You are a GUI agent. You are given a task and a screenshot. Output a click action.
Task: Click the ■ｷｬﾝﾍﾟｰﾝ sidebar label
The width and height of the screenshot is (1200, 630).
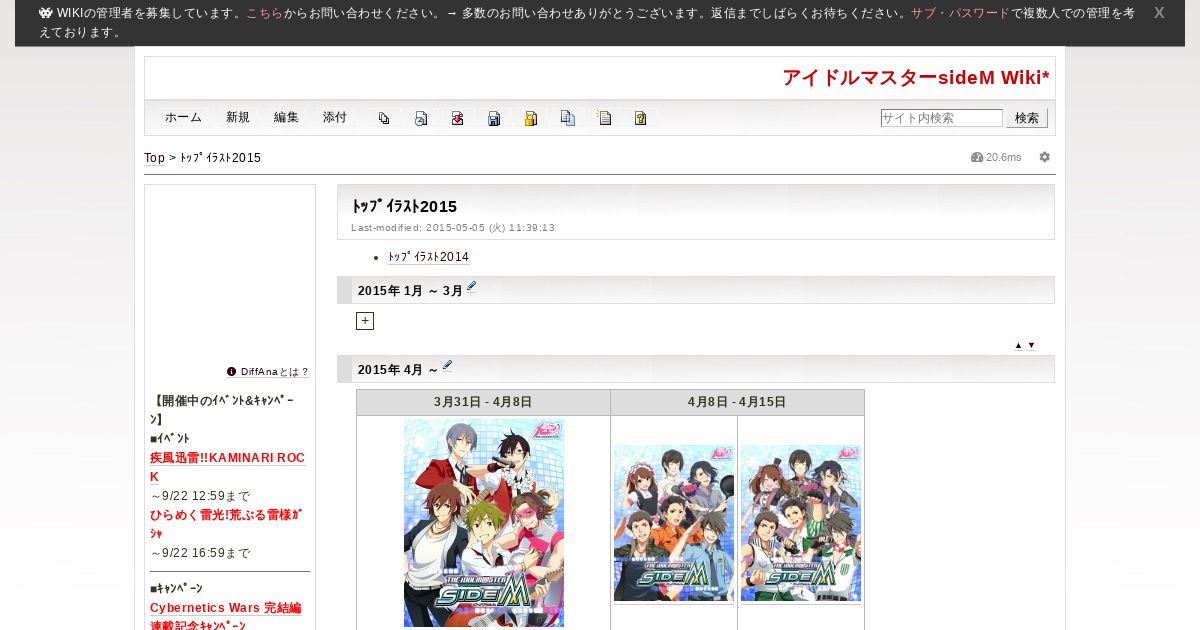coord(177,588)
